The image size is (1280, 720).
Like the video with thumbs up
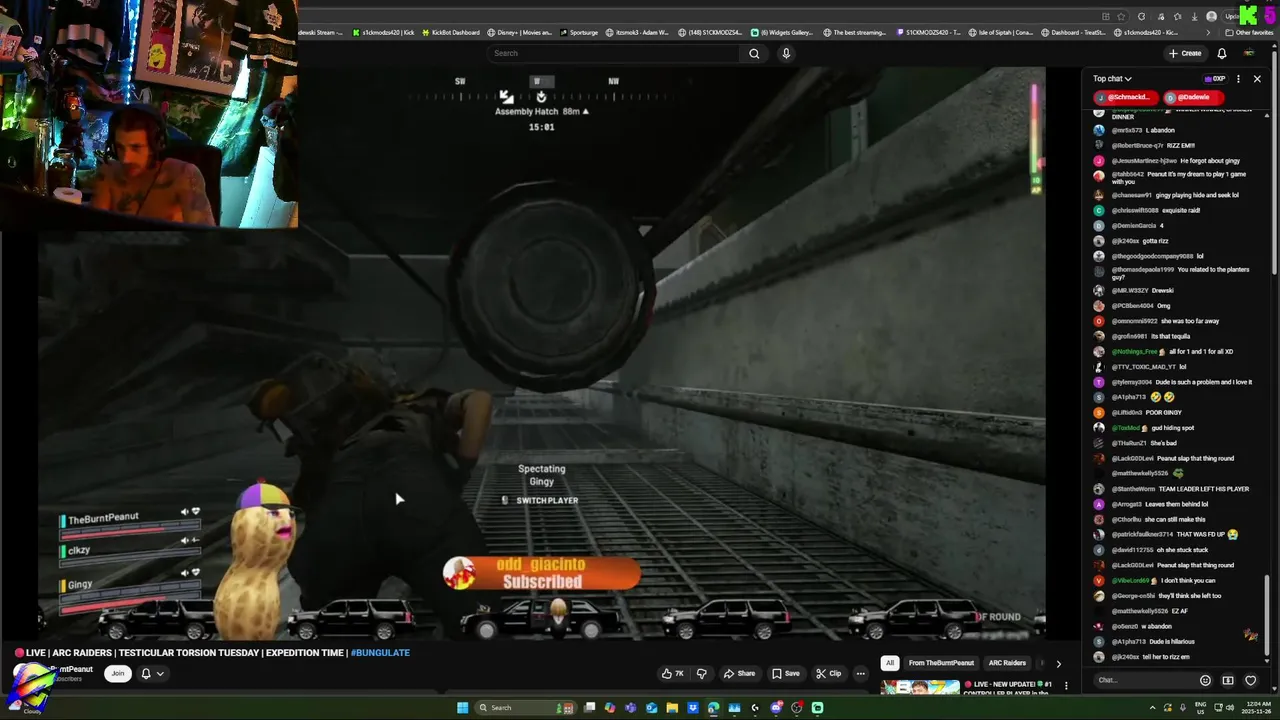pos(673,673)
